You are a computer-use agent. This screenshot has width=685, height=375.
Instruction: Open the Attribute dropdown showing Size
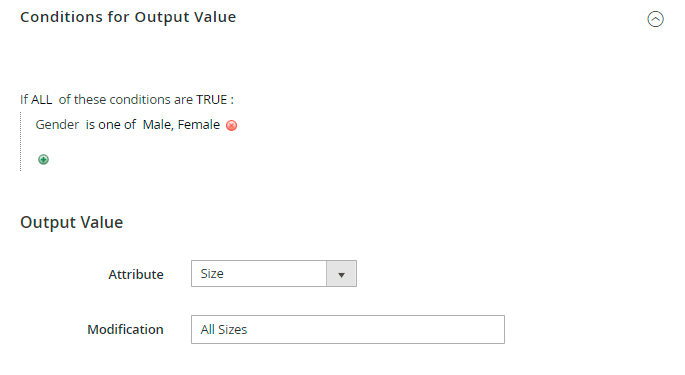click(273, 274)
